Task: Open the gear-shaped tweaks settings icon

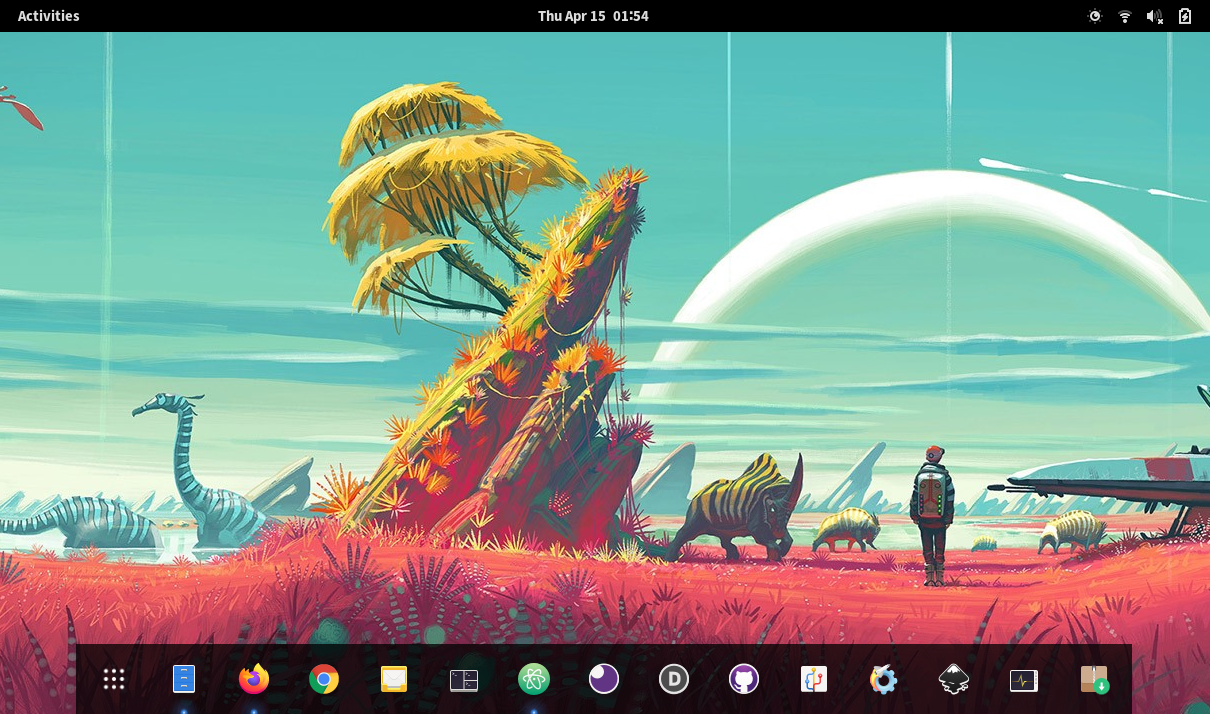Action: pos(884,680)
